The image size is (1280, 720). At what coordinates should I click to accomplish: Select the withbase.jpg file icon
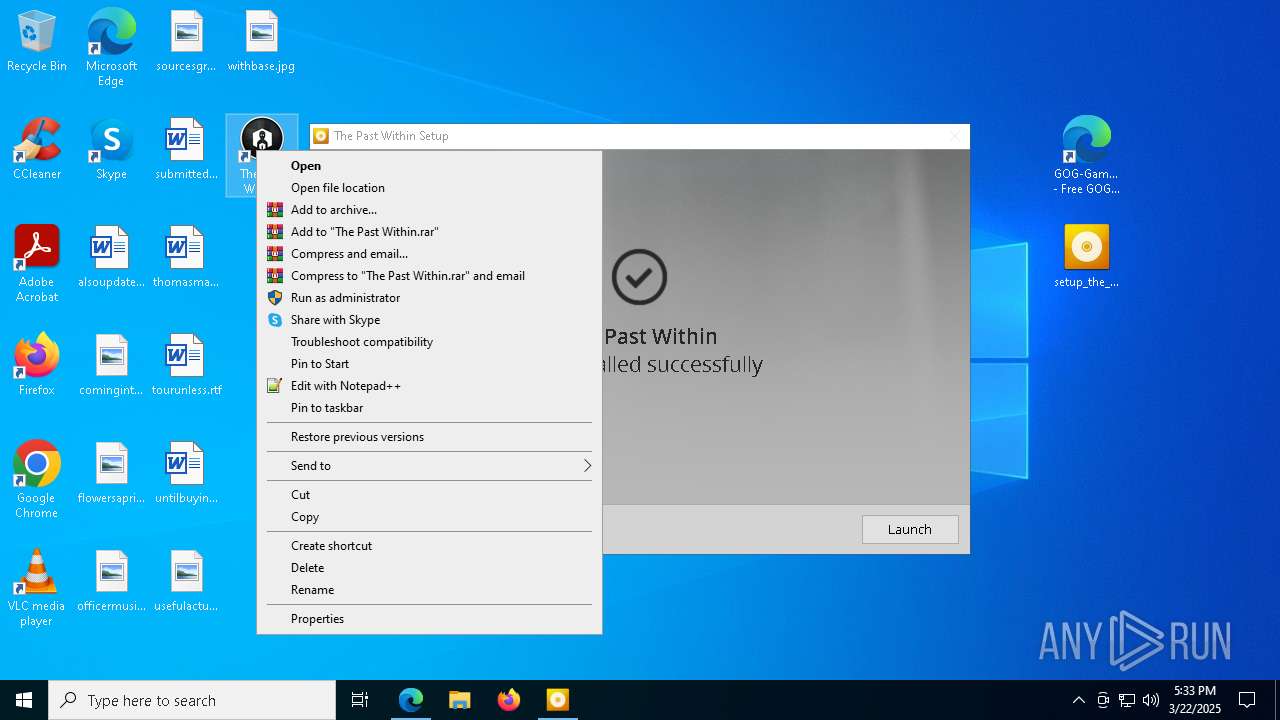pyautogui.click(x=261, y=42)
